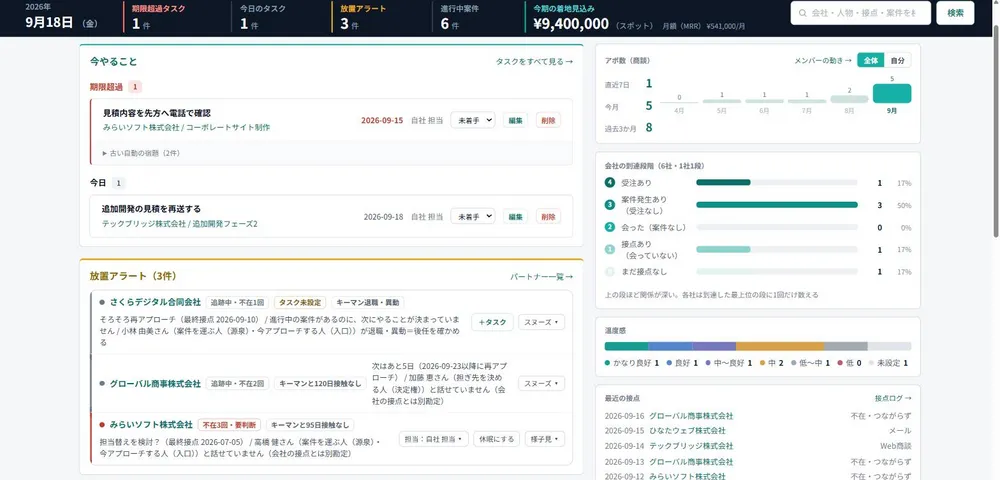The image size is (1000, 480).
Task: Click the 検索 button
Action: point(955,13)
